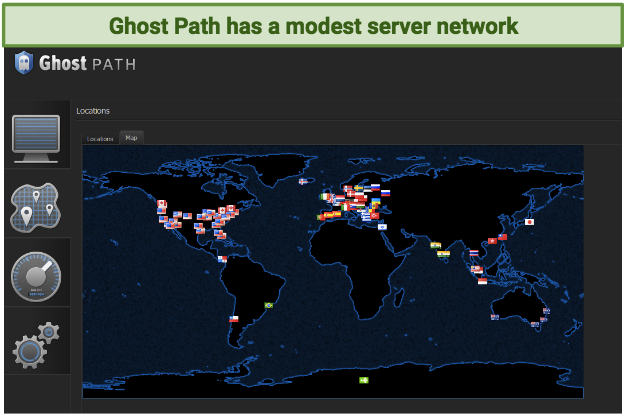This screenshot has height=417, width=627.
Task: Select the Thailand flag marker
Action: pos(474,253)
